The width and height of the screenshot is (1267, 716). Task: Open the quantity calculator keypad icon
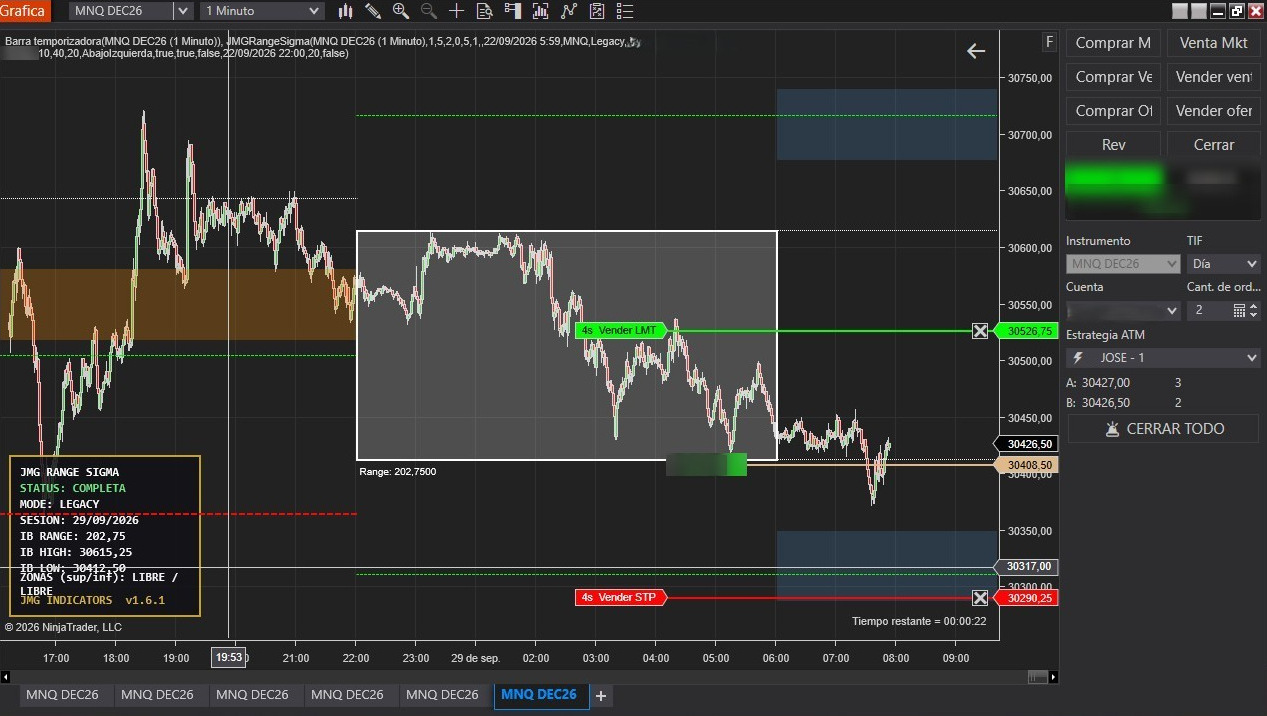point(1239,311)
